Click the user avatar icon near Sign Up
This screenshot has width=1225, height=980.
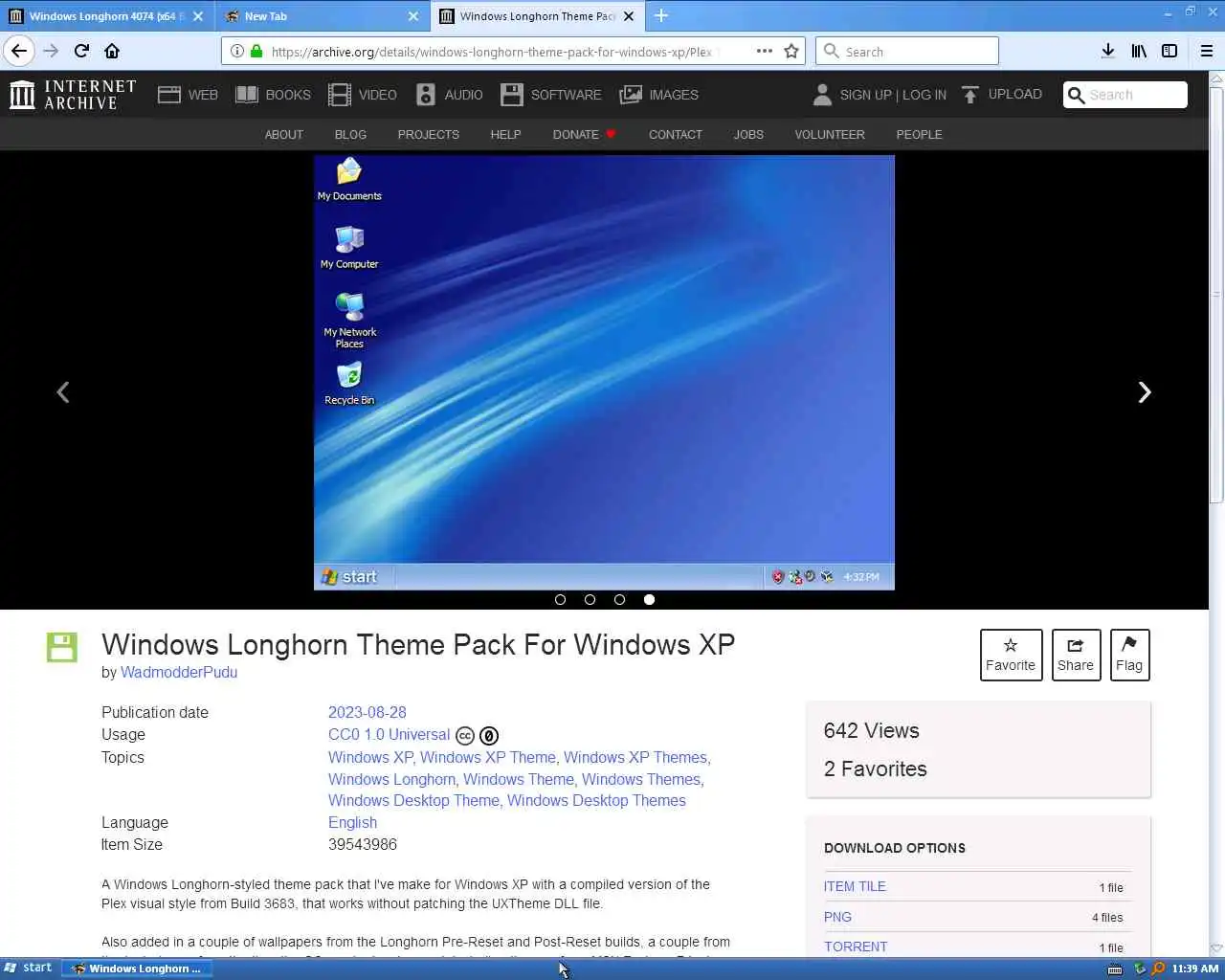(x=822, y=94)
